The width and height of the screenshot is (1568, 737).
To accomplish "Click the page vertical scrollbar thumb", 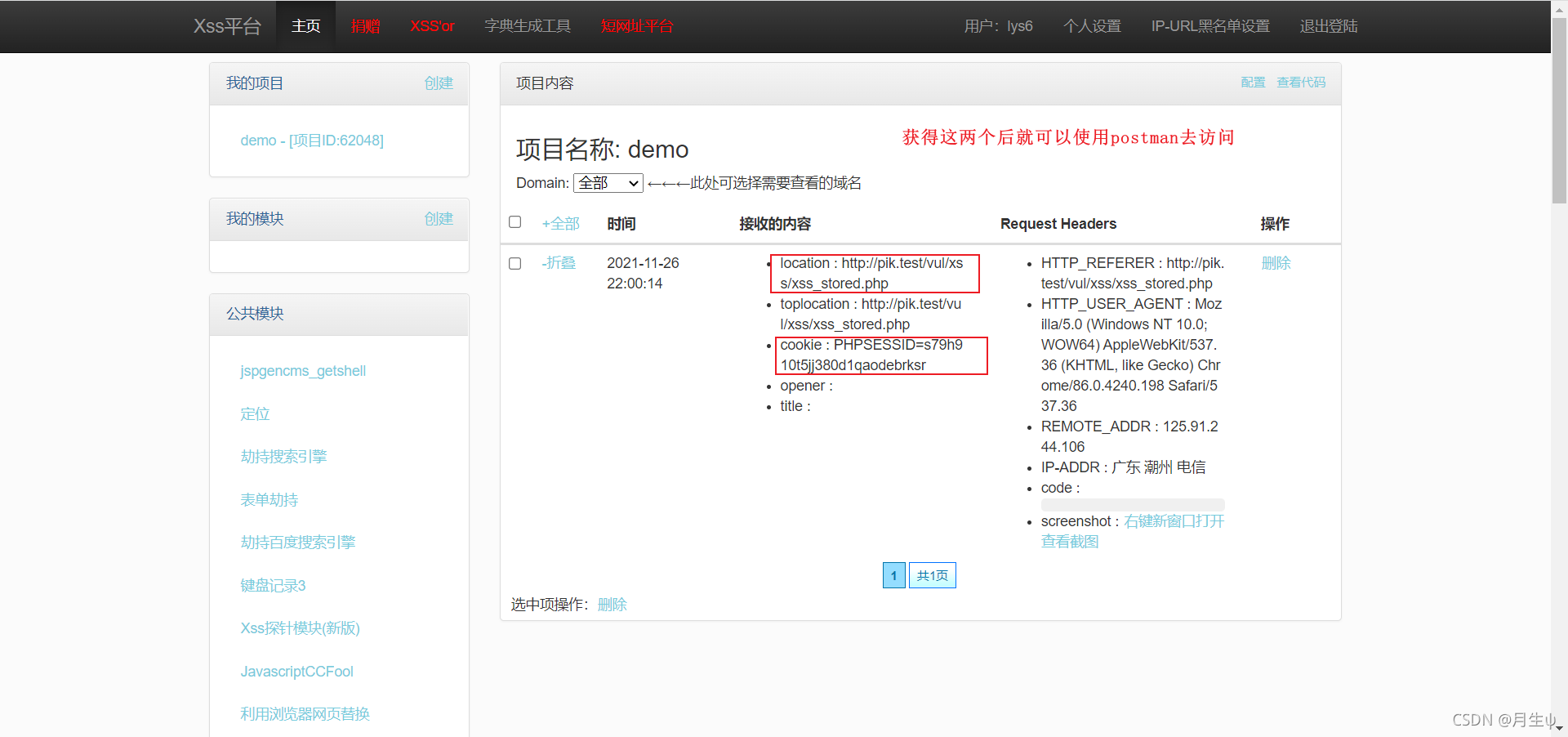I will click(1559, 110).
